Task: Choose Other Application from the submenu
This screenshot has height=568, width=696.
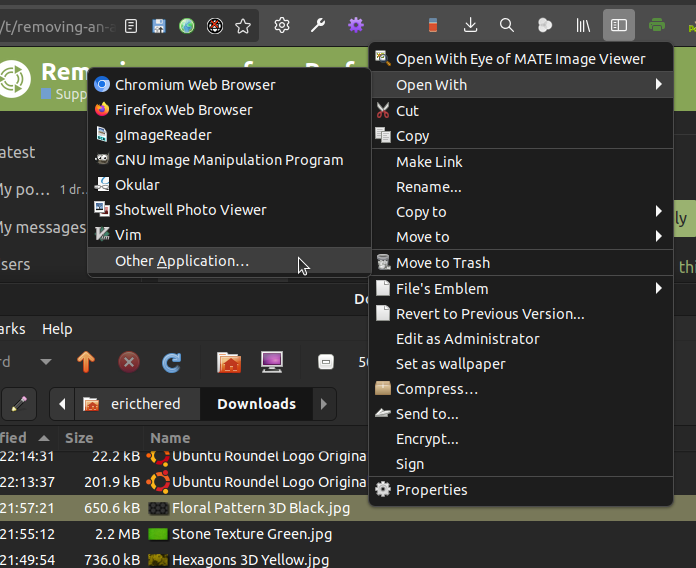Action: pos(181,261)
